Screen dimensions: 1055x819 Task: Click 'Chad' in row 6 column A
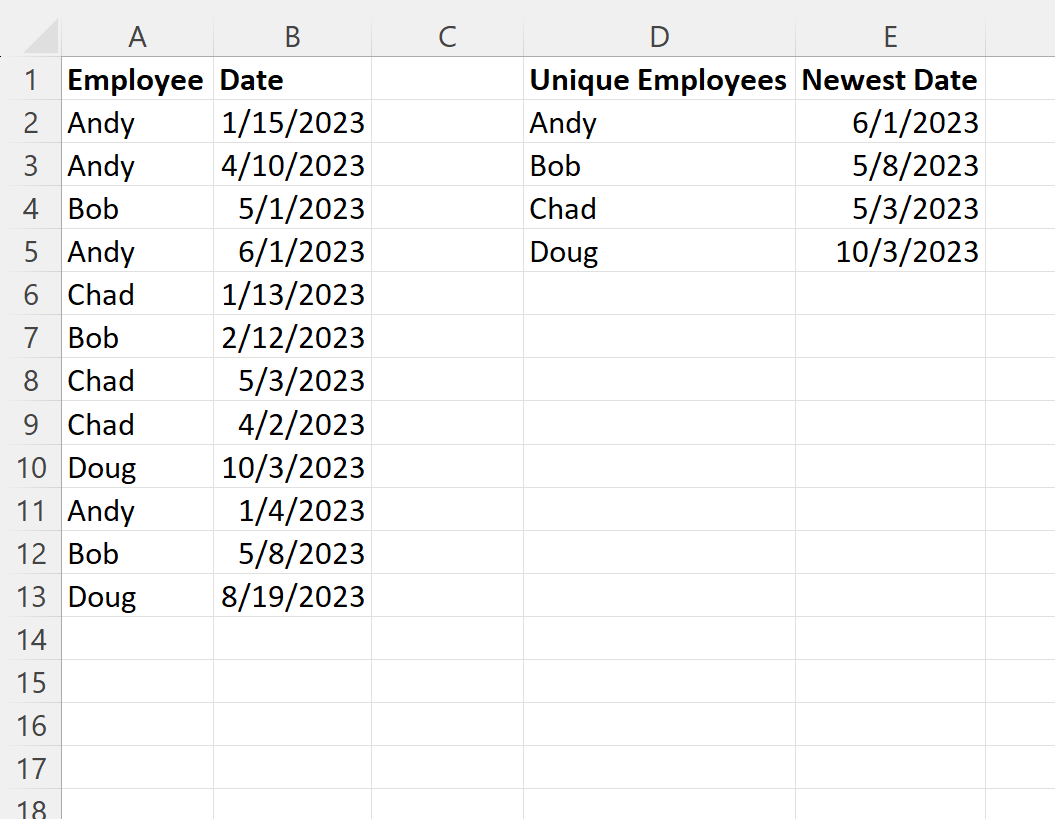[x=137, y=295]
